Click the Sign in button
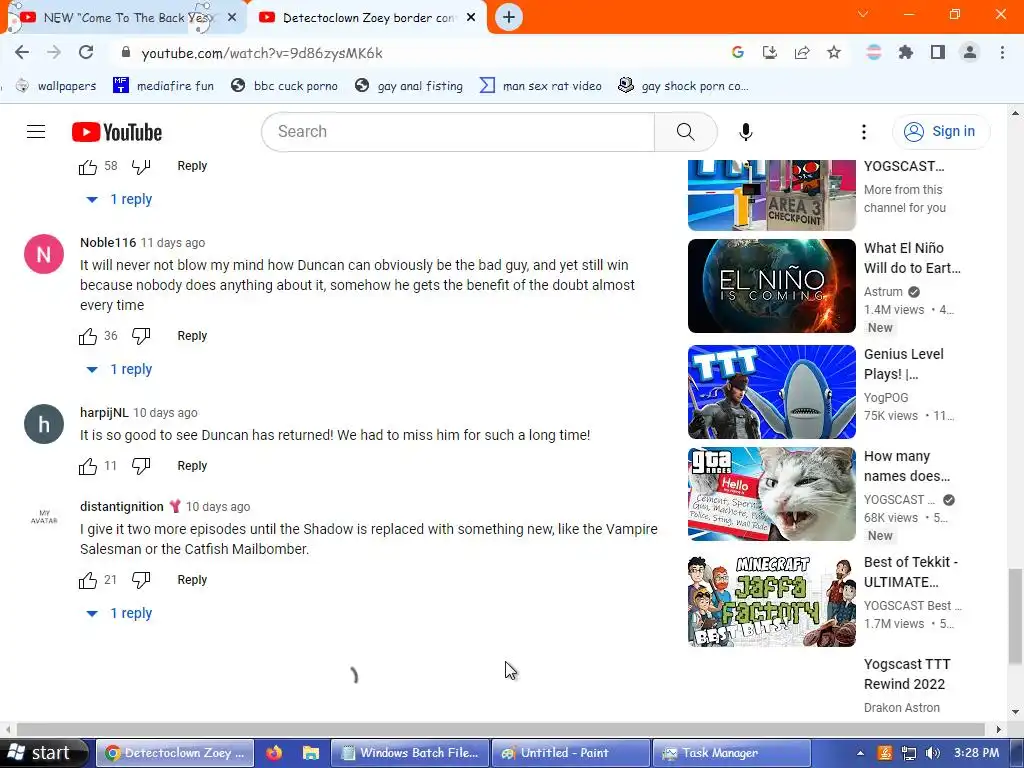The width and height of the screenshot is (1024, 768). tap(940, 132)
